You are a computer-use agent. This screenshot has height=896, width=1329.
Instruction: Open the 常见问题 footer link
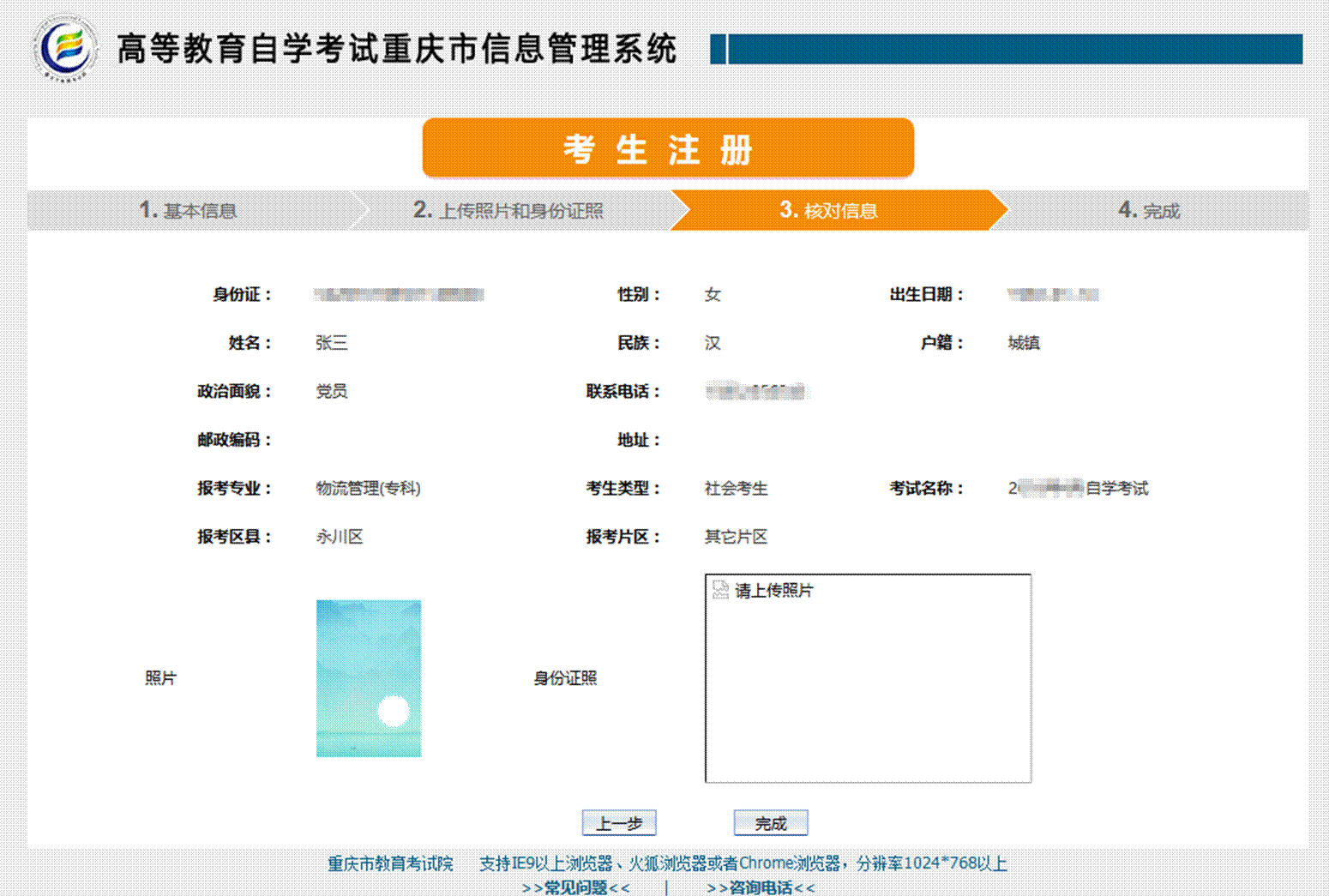(575, 887)
